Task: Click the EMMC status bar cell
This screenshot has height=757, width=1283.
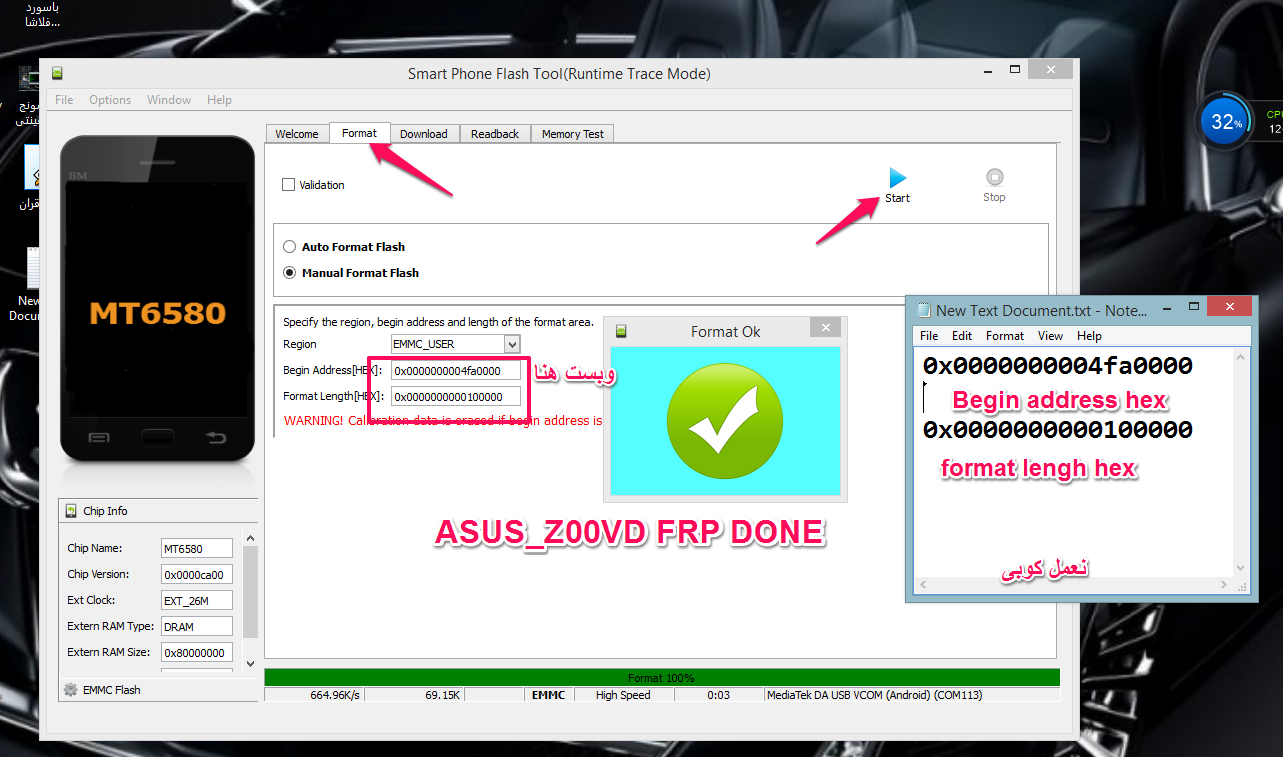Action: 549,695
